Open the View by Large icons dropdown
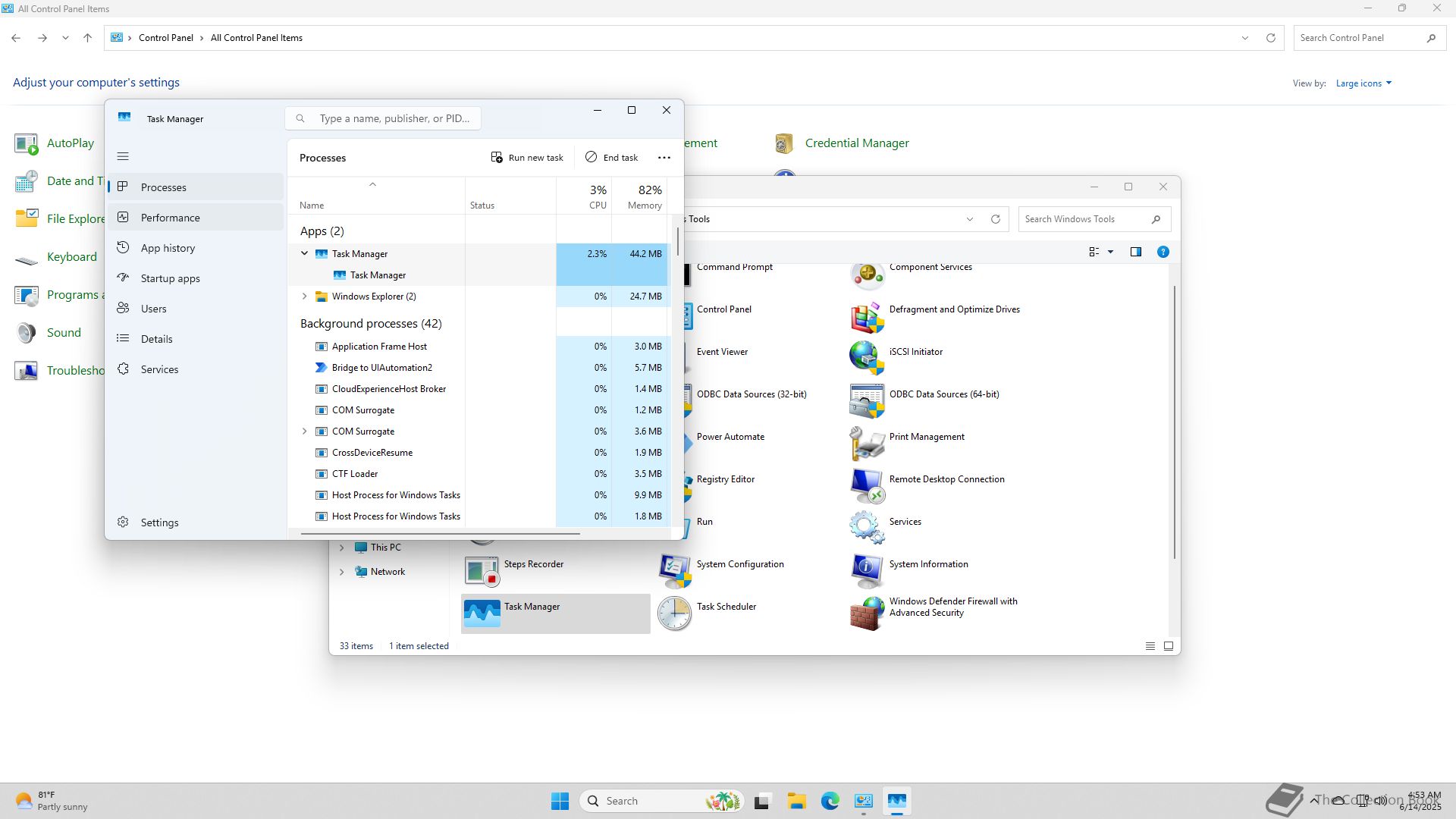The width and height of the screenshot is (1456, 819). click(1363, 83)
